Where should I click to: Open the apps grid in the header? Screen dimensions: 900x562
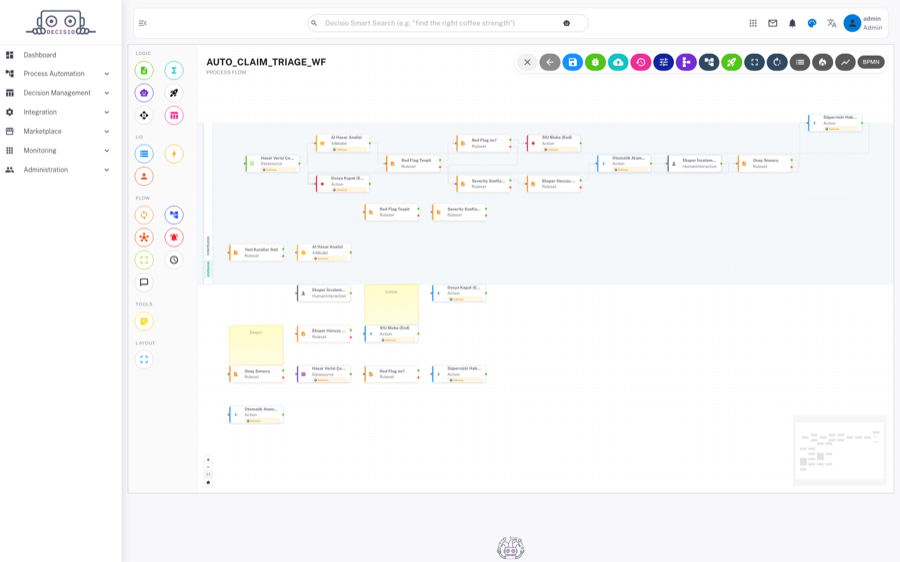coord(753,23)
